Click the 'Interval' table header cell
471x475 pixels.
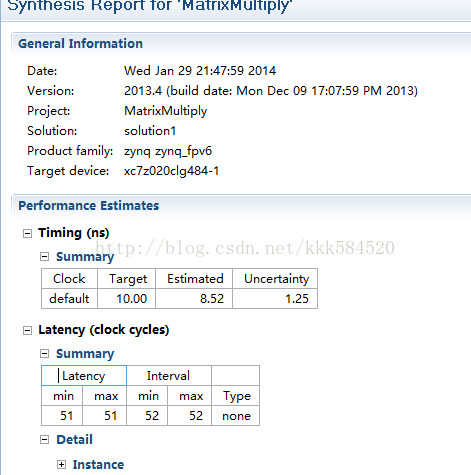pyautogui.click(x=169, y=376)
